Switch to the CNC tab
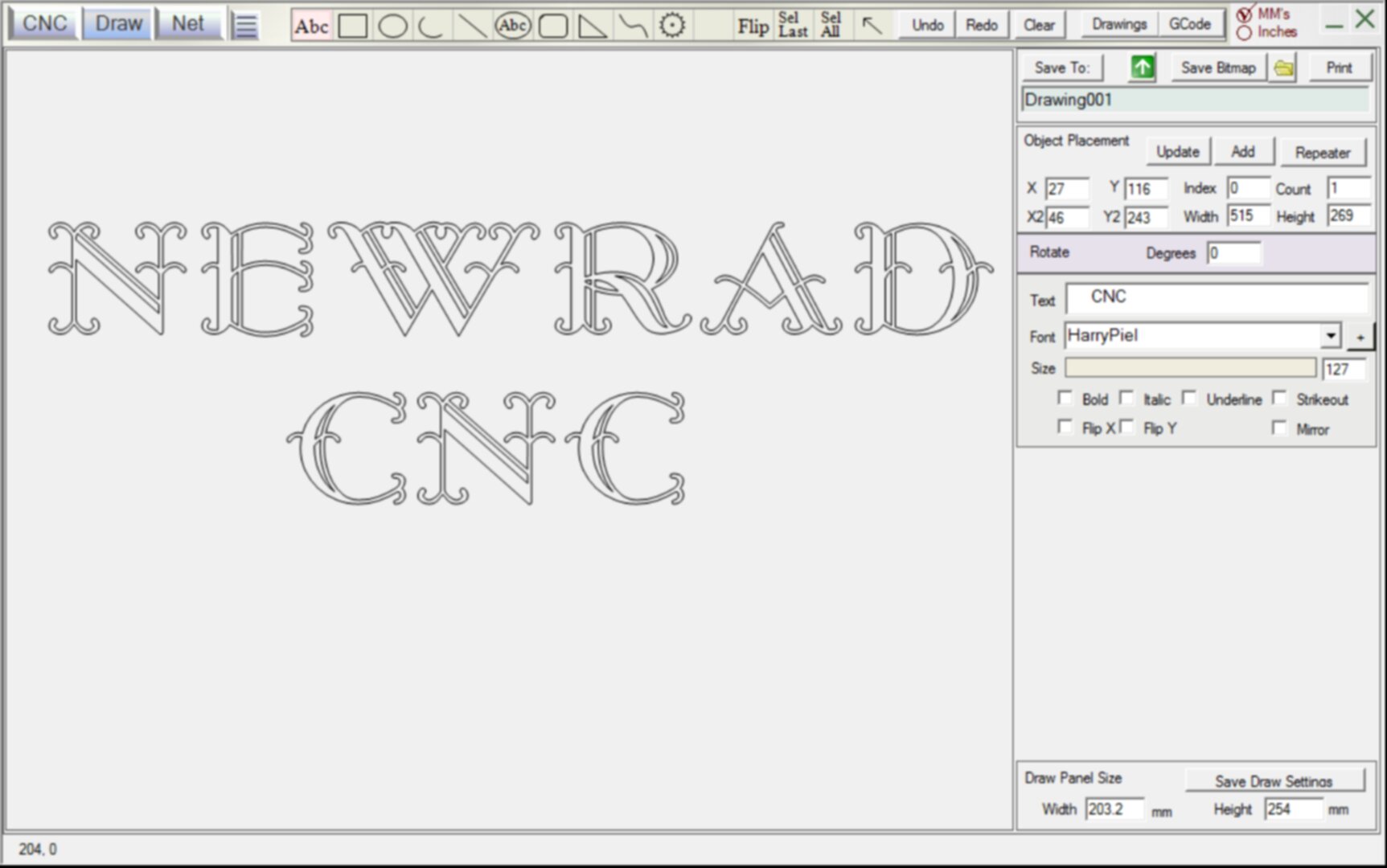 [x=44, y=24]
